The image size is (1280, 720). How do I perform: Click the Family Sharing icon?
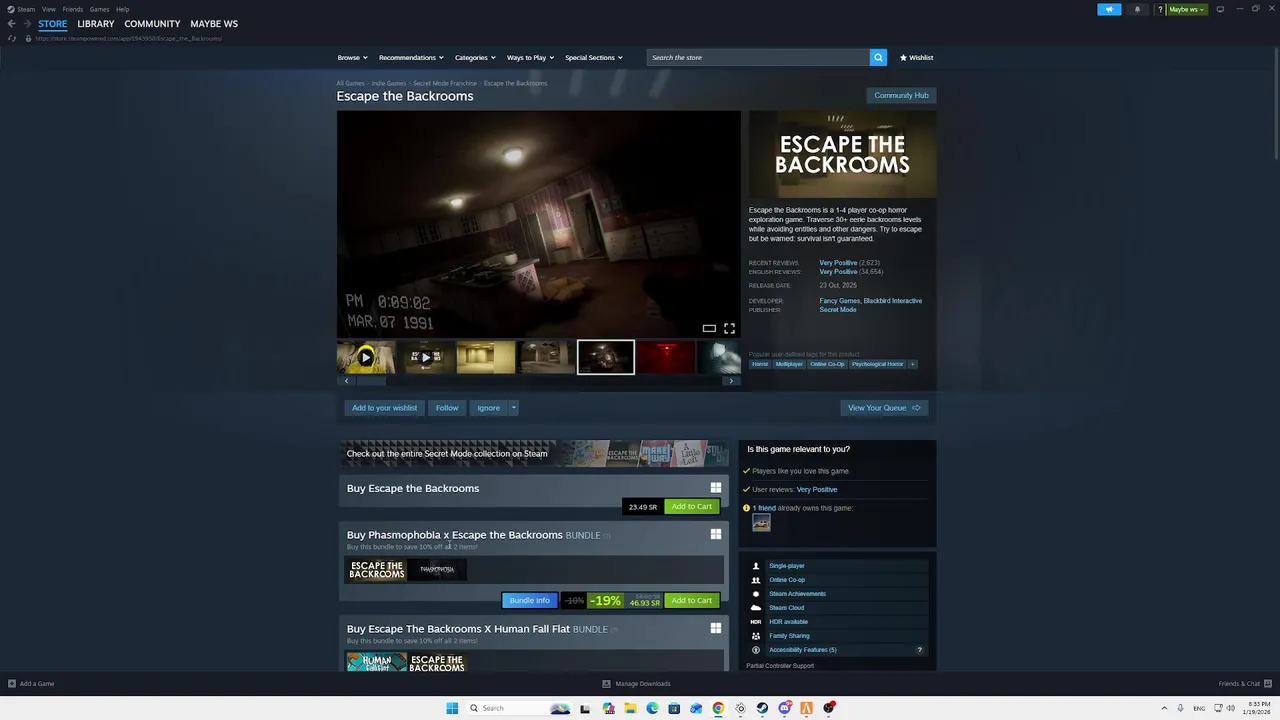pos(756,636)
